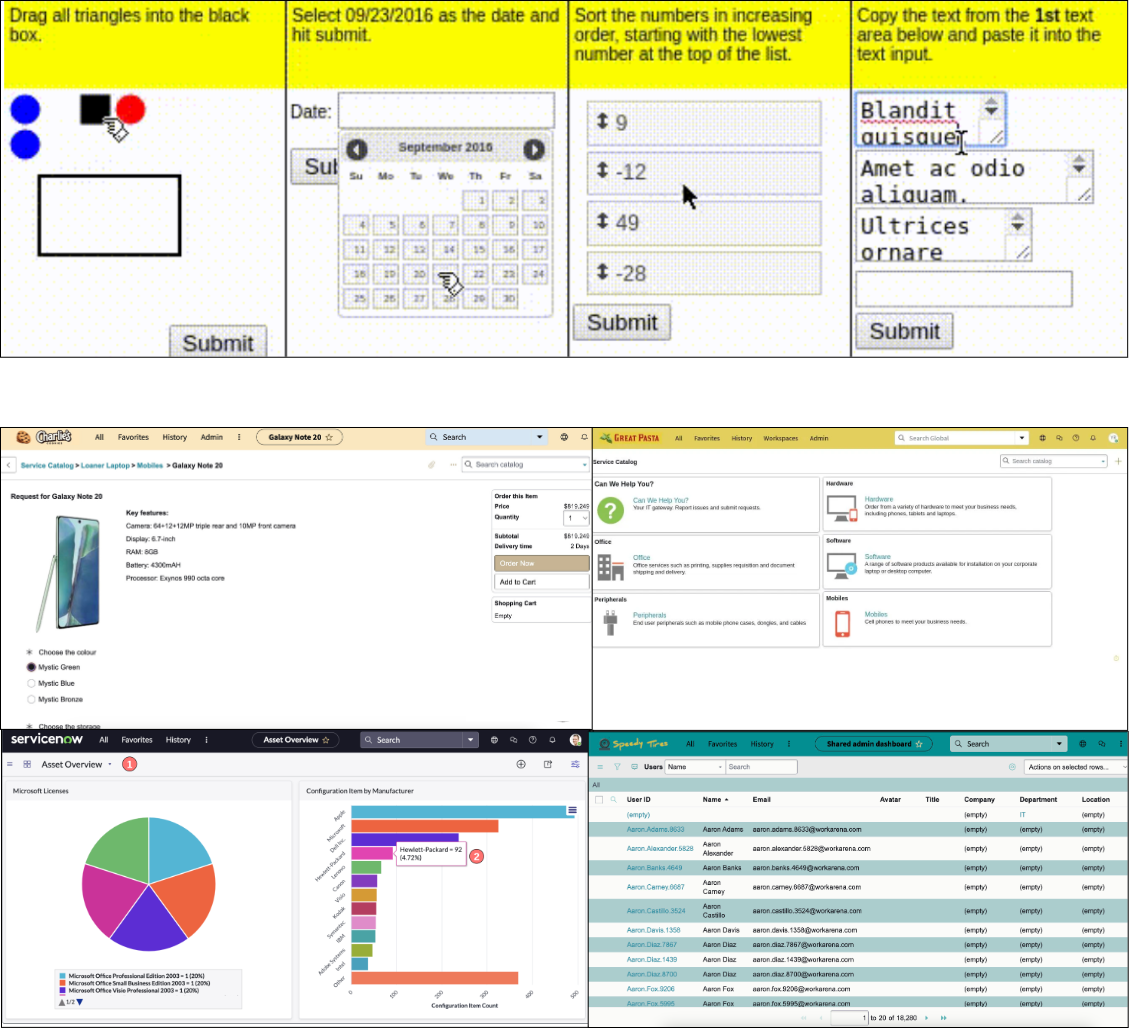Click the globe icon in Charlie's header
1129x1028 pixels.
pos(564,437)
